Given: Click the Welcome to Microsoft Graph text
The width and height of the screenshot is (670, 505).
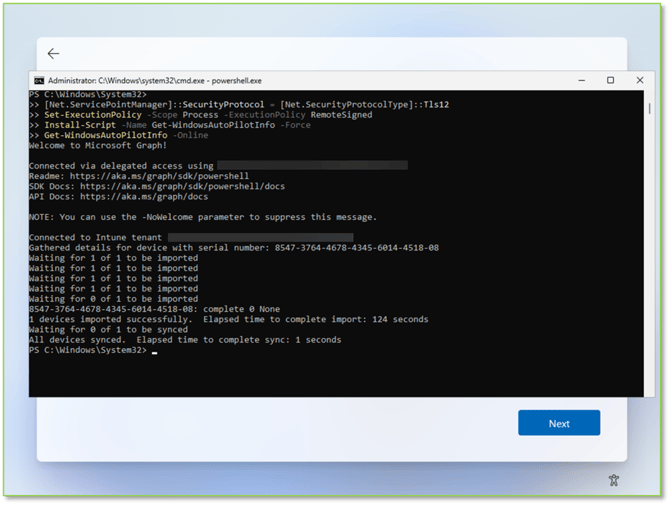Looking at the screenshot, I should [96, 144].
